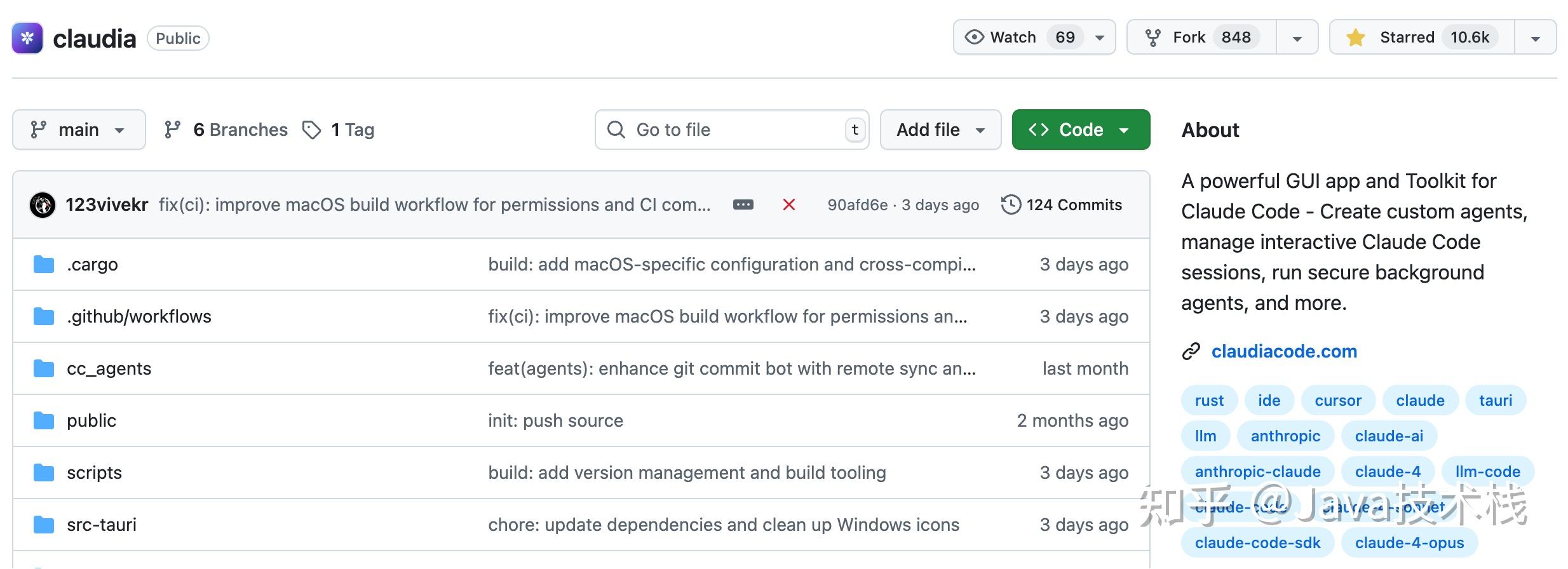
Task: Open the src-tauri folder
Action: (102, 525)
